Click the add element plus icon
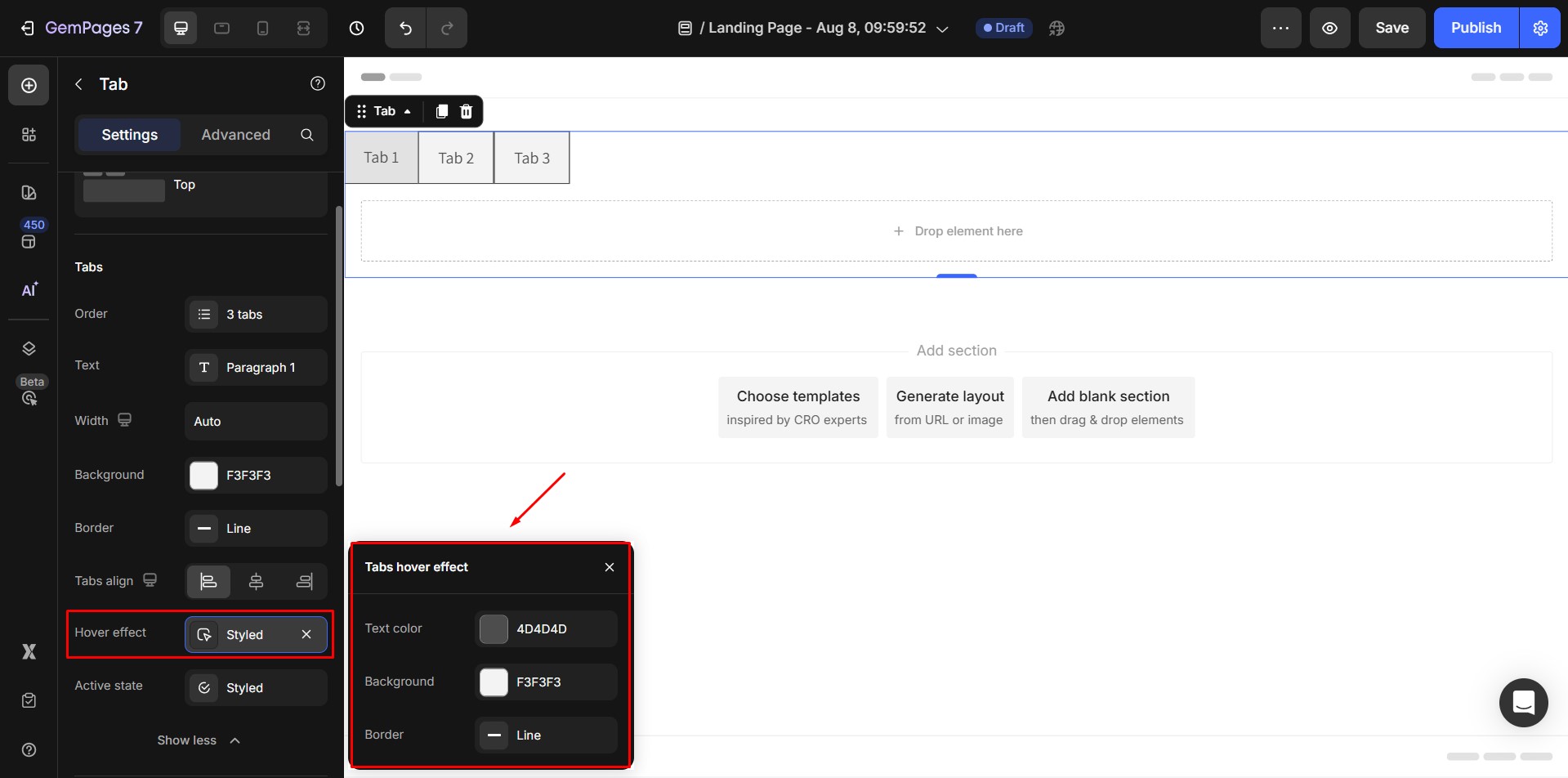This screenshot has width=1568, height=778. click(29, 84)
